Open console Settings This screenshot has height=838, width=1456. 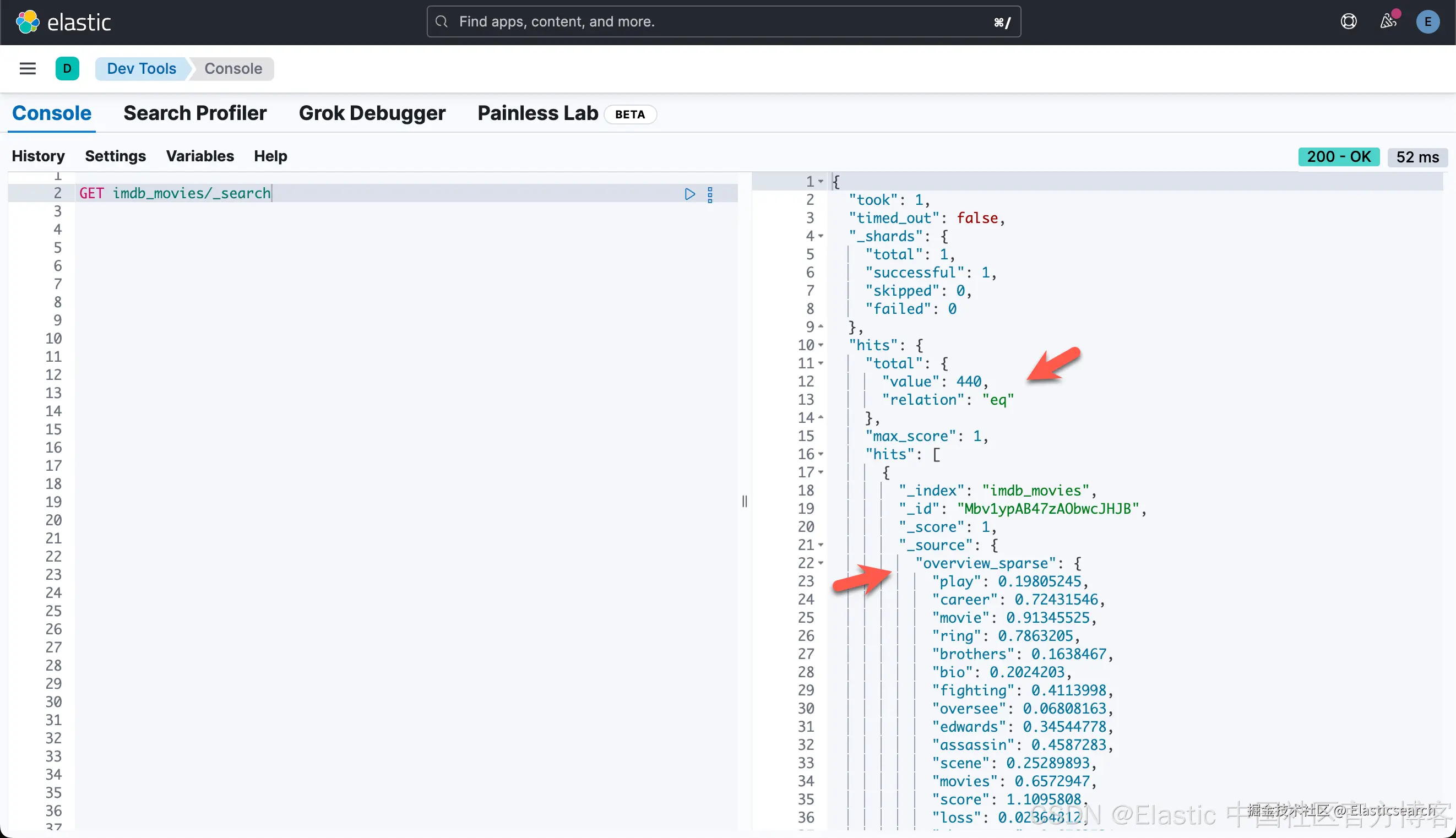pyautogui.click(x=115, y=156)
